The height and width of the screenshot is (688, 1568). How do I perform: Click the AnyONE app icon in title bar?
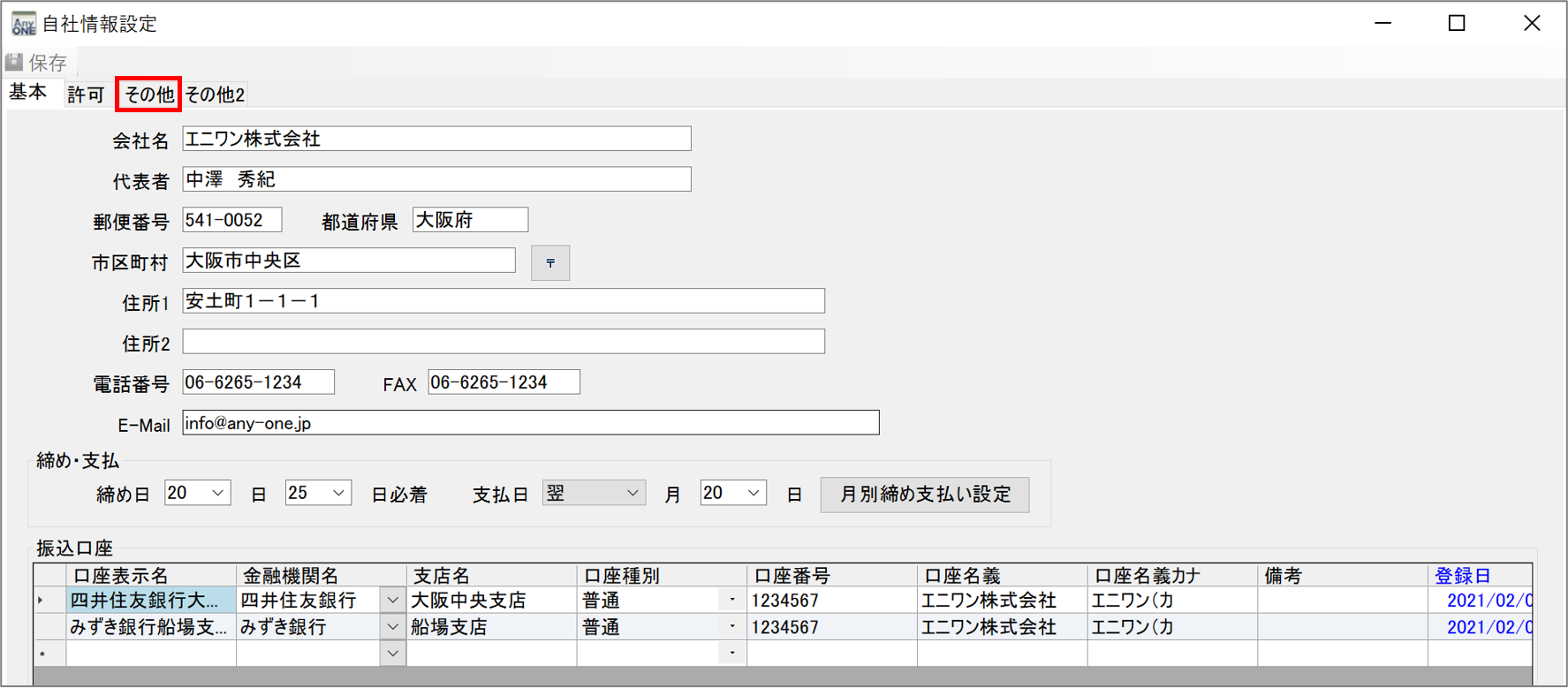pyautogui.click(x=23, y=24)
